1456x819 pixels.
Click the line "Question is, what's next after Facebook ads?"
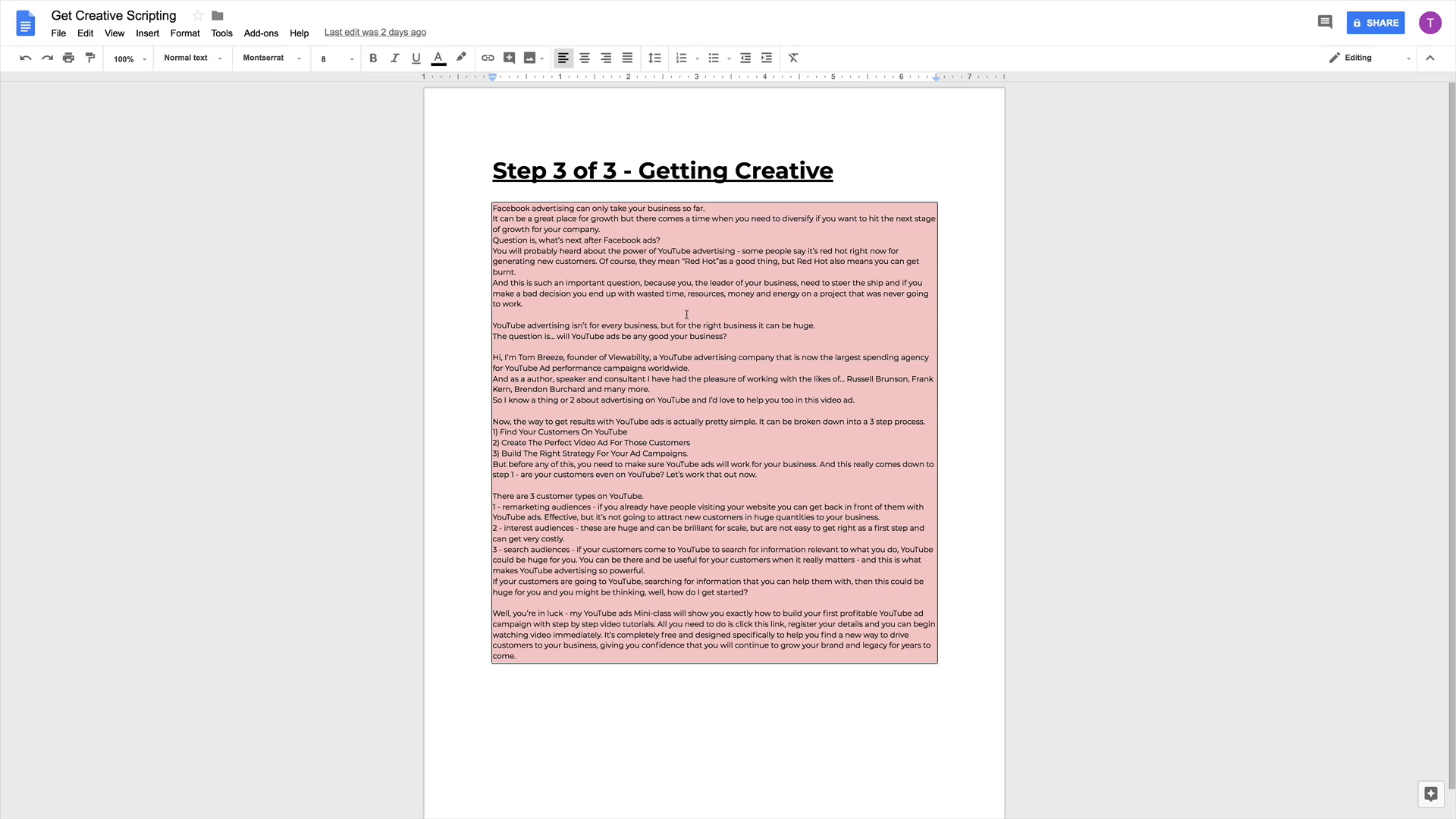tap(576, 240)
